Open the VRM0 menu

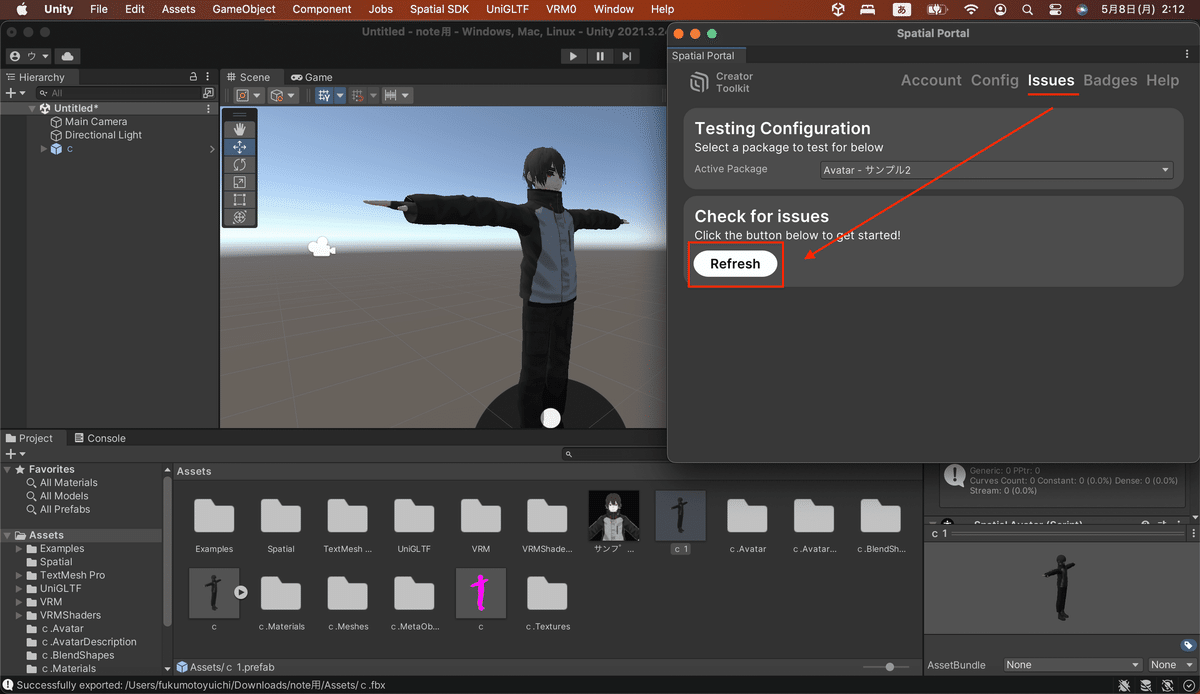560,9
